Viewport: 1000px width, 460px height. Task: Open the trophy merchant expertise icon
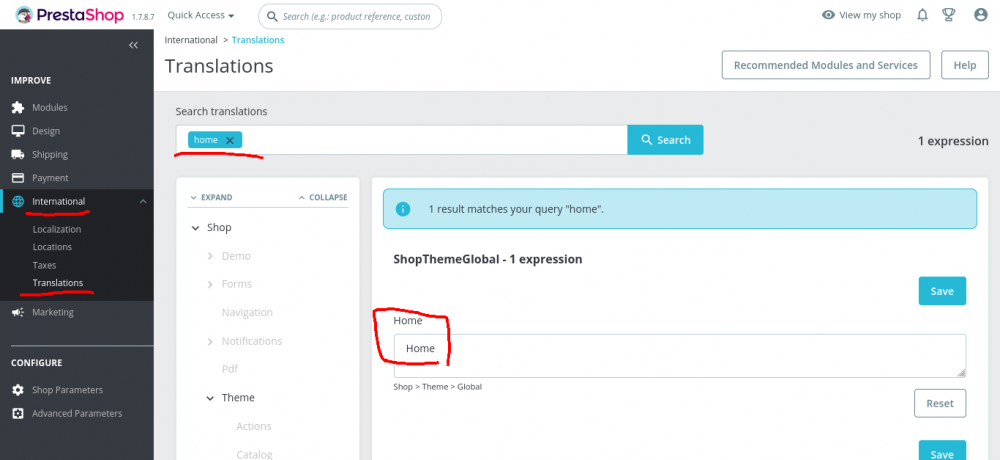948,15
